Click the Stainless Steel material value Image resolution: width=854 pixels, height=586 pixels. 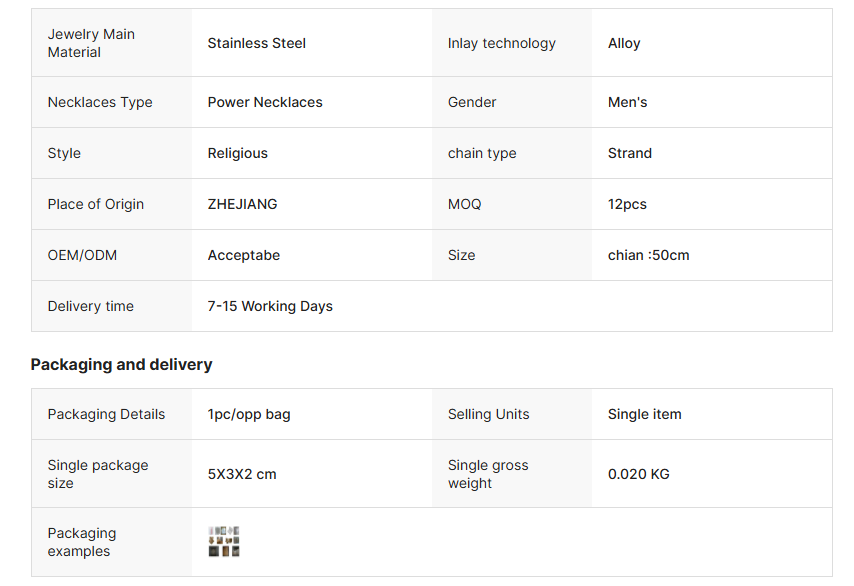[257, 43]
